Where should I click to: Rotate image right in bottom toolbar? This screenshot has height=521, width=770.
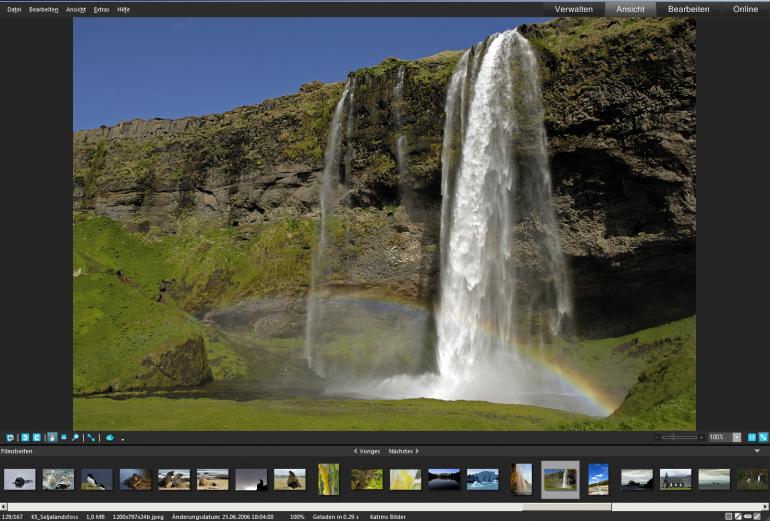point(37,437)
